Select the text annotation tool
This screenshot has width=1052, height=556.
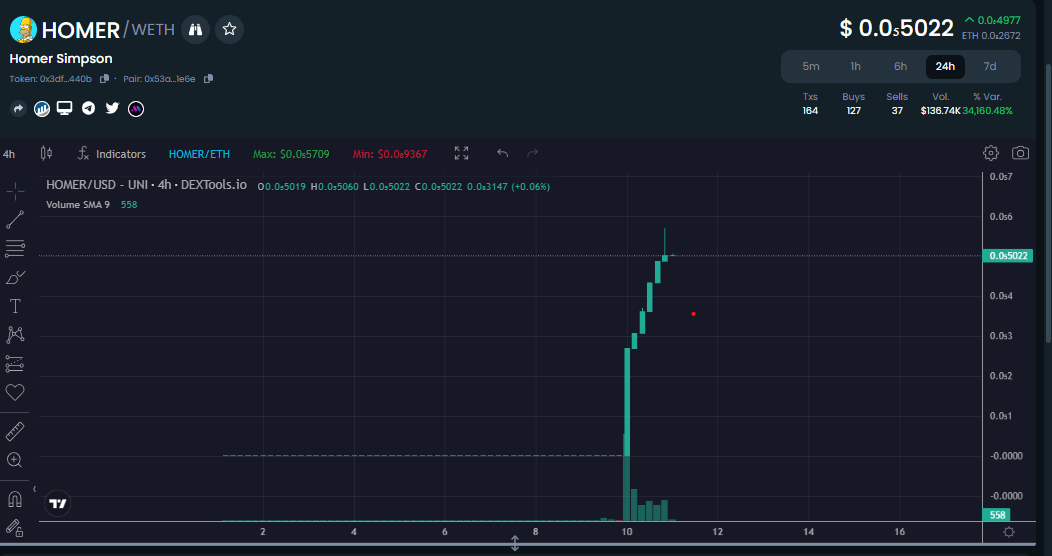pyautogui.click(x=15, y=306)
